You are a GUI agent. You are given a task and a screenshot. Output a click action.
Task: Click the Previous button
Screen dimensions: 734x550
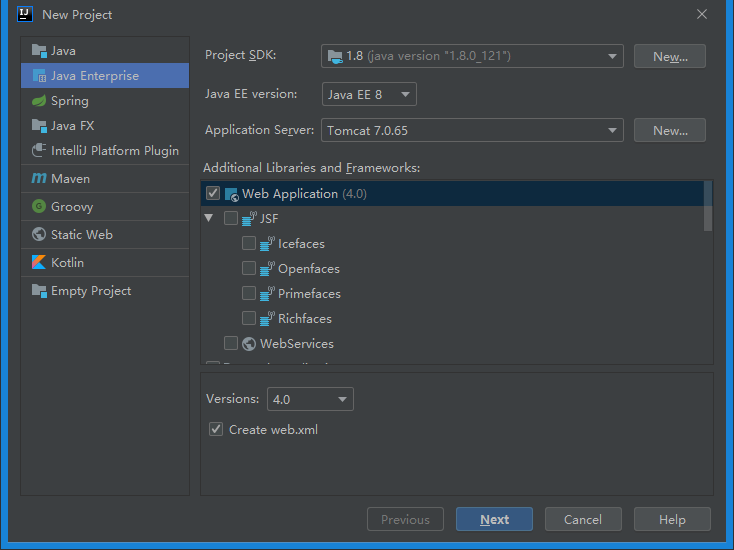pyautogui.click(x=405, y=519)
